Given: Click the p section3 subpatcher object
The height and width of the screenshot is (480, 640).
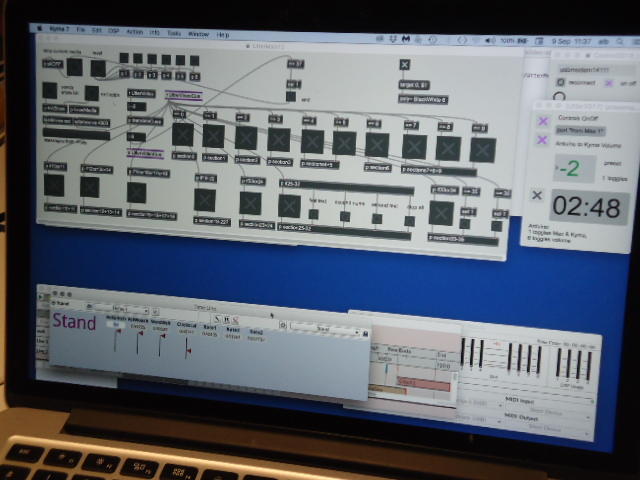Looking at the screenshot, I should (280, 162).
